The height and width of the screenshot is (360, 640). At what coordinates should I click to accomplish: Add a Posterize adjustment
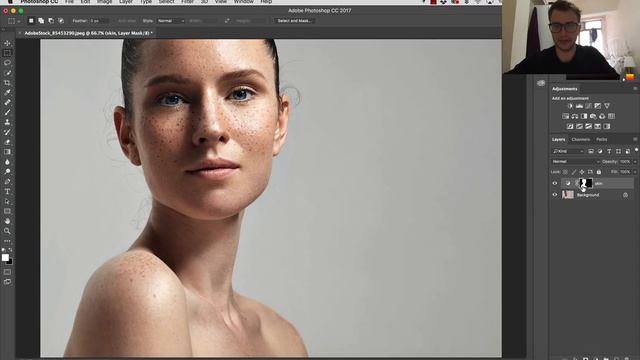pyautogui.click(x=579, y=127)
